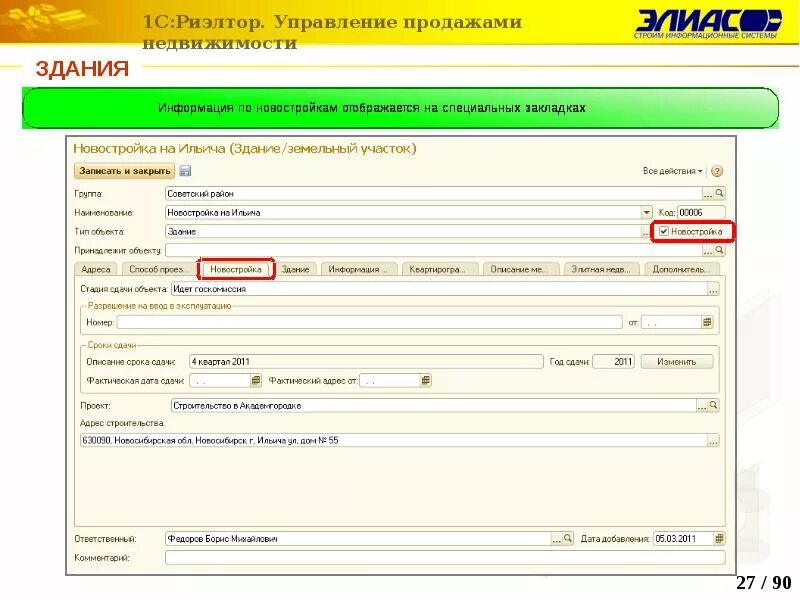This screenshot has width=800, height=600.
Task: Open calendar icon for Разрешение date
Action: [707, 322]
